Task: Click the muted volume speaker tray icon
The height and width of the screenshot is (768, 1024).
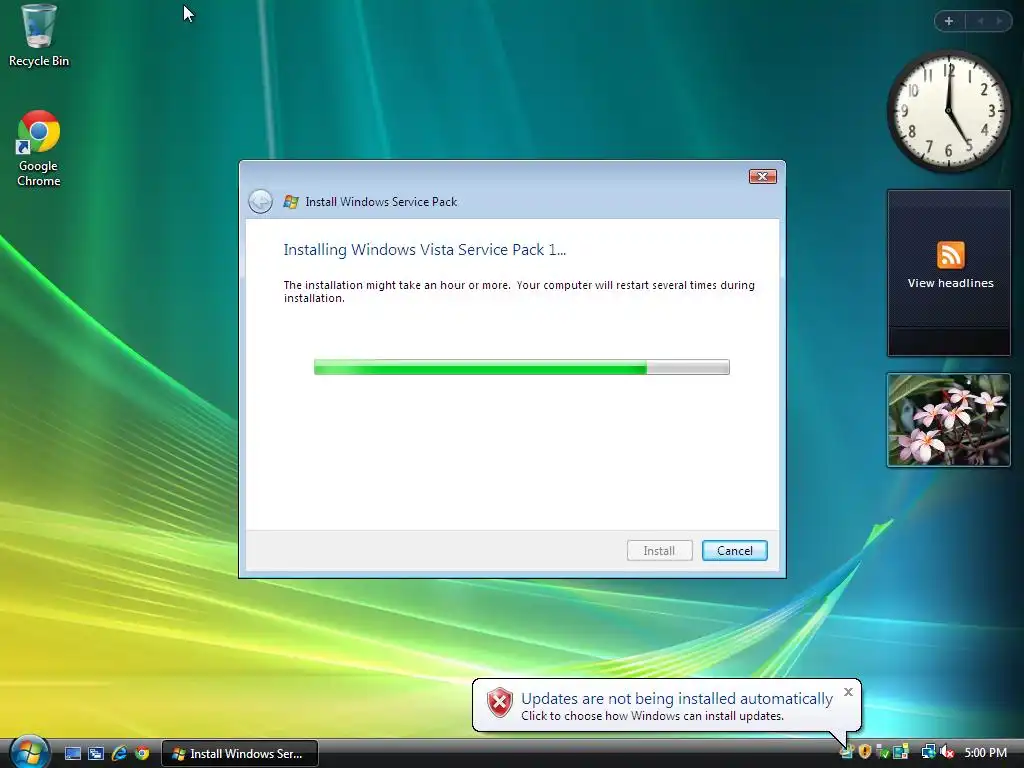Action: [x=947, y=752]
